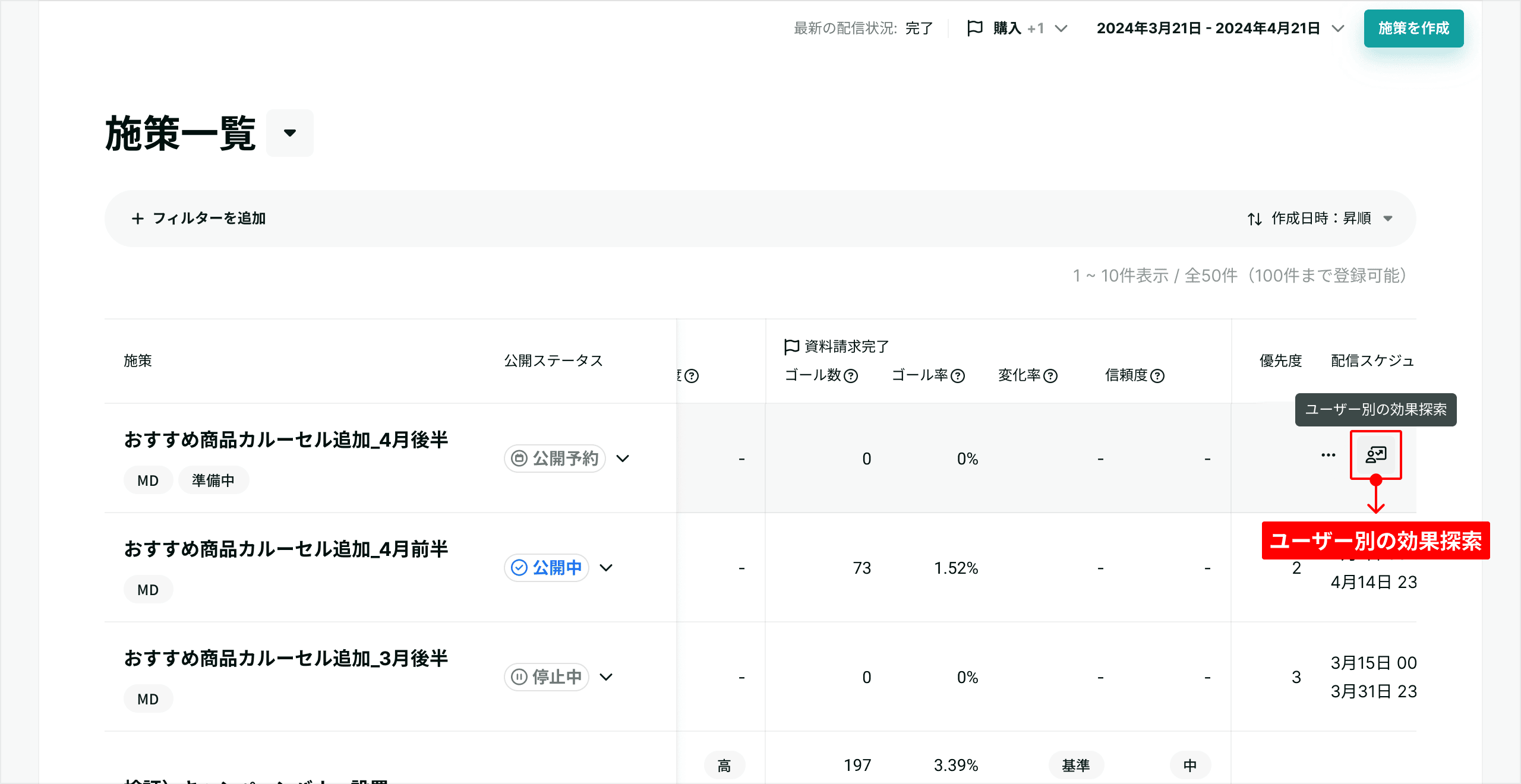This screenshot has height=784, width=1521.
Task: Click help icon next to ゴール率
Action: pos(958,376)
